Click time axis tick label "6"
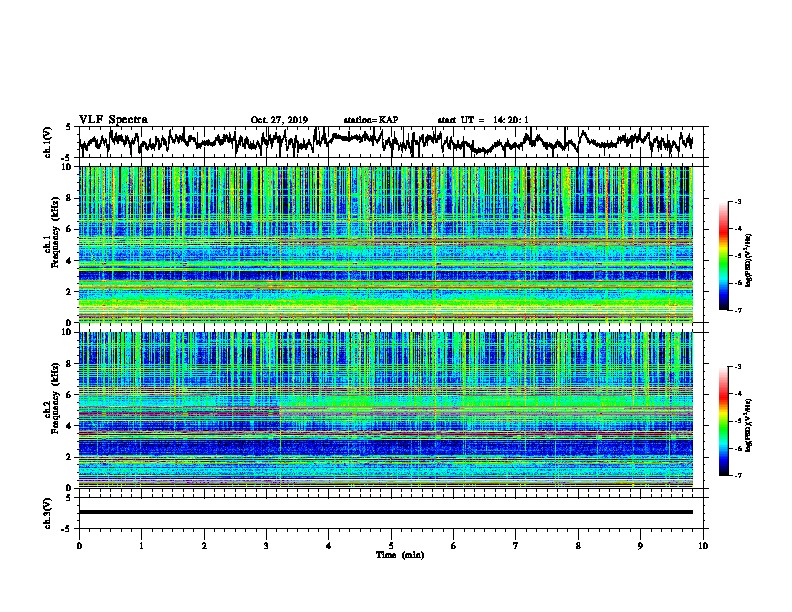 pos(454,546)
